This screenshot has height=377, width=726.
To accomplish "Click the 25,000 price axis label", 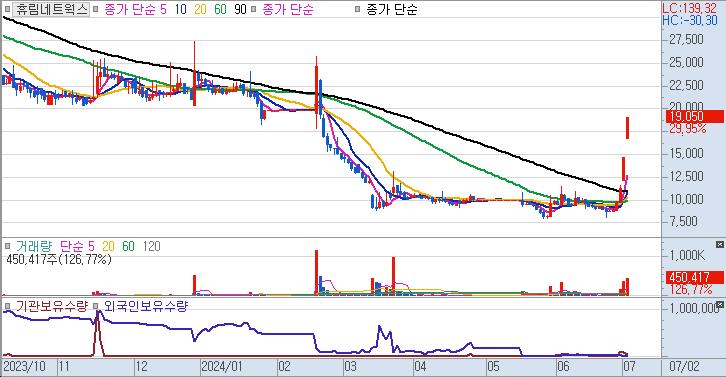I will click(x=686, y=62).
